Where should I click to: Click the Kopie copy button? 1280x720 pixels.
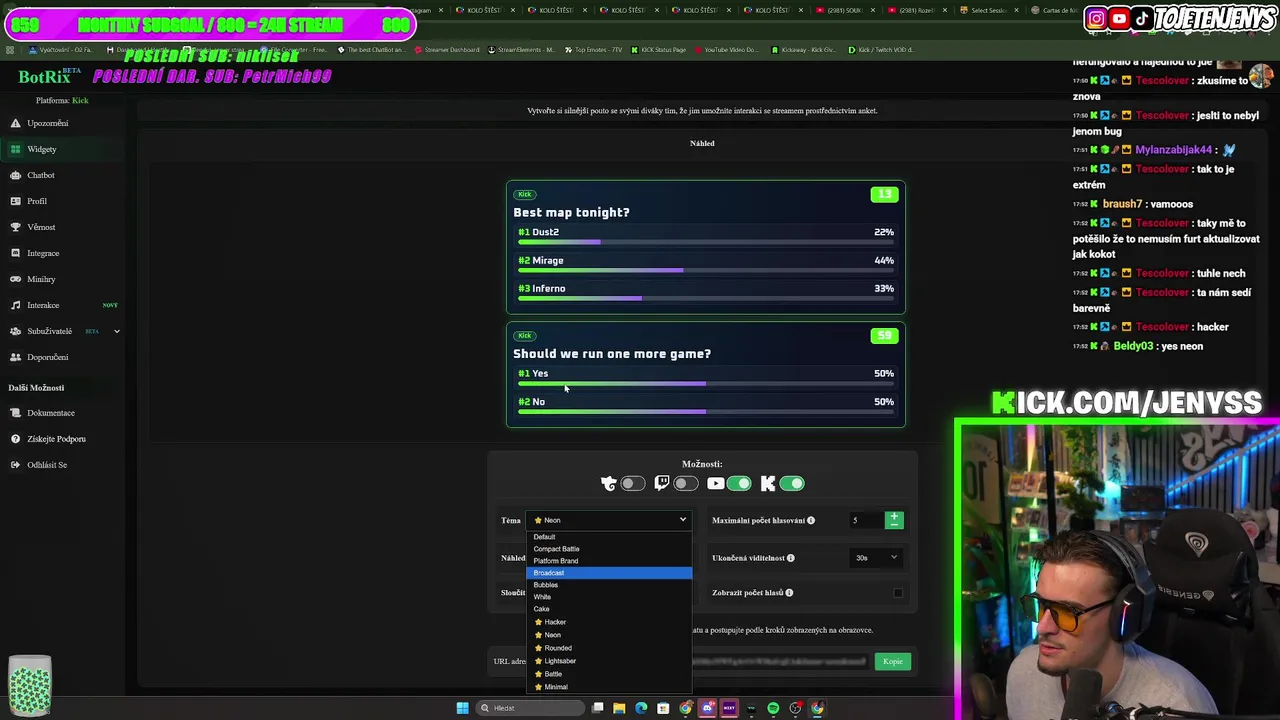(892, 661)
